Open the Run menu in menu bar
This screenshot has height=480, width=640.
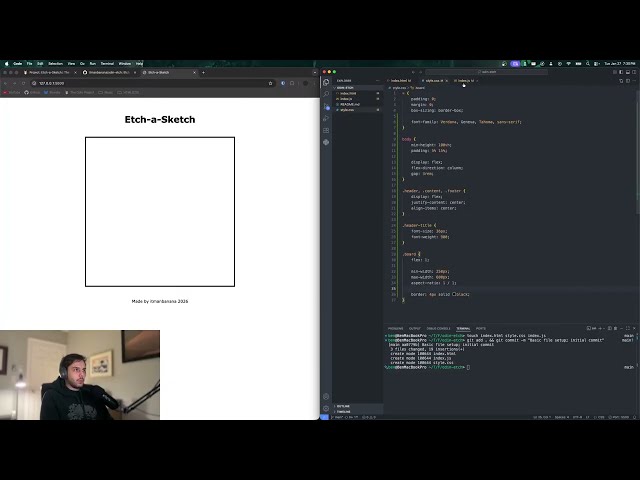(x=93, y=64)
